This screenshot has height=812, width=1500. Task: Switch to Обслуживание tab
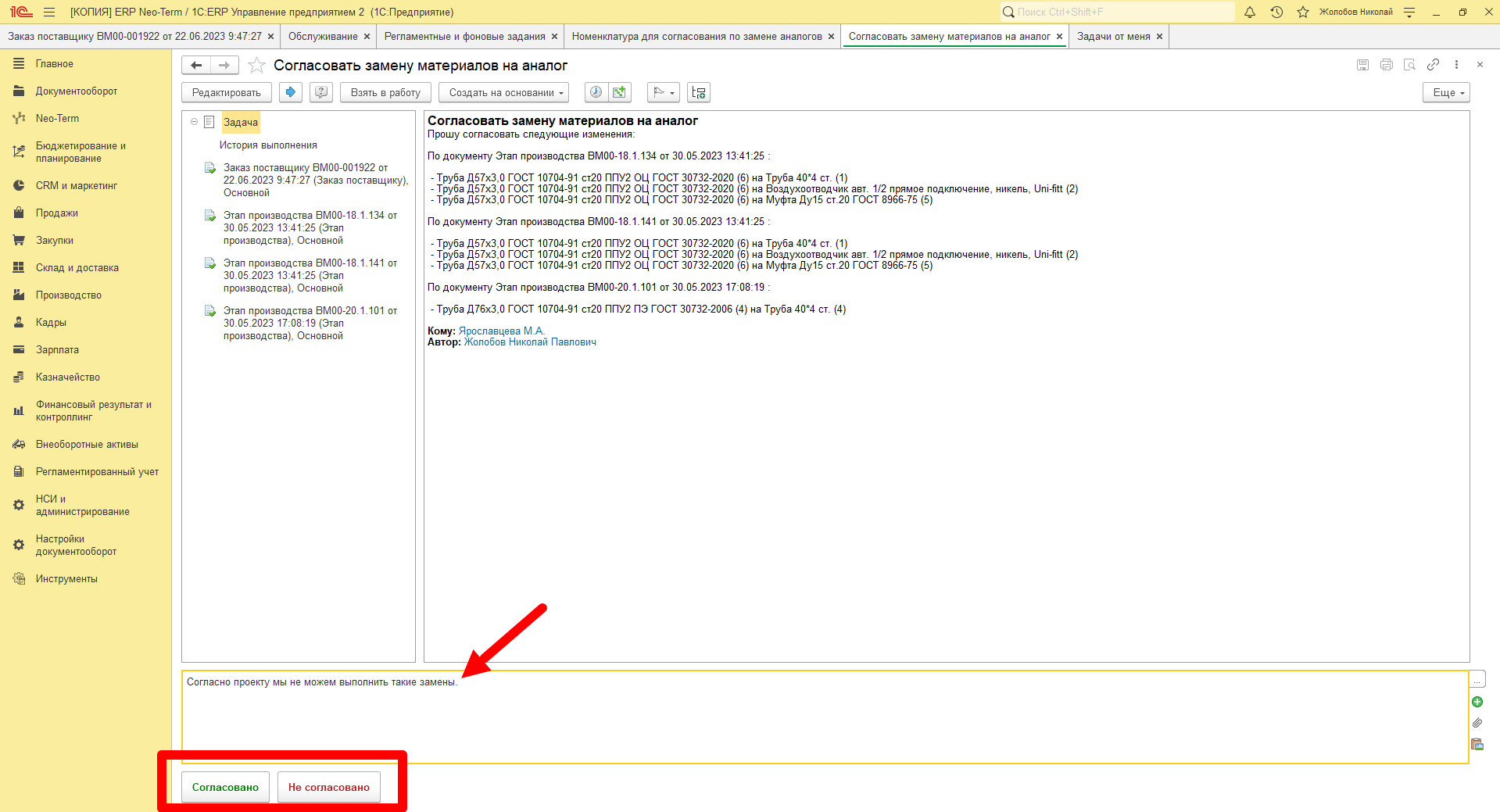323,37
